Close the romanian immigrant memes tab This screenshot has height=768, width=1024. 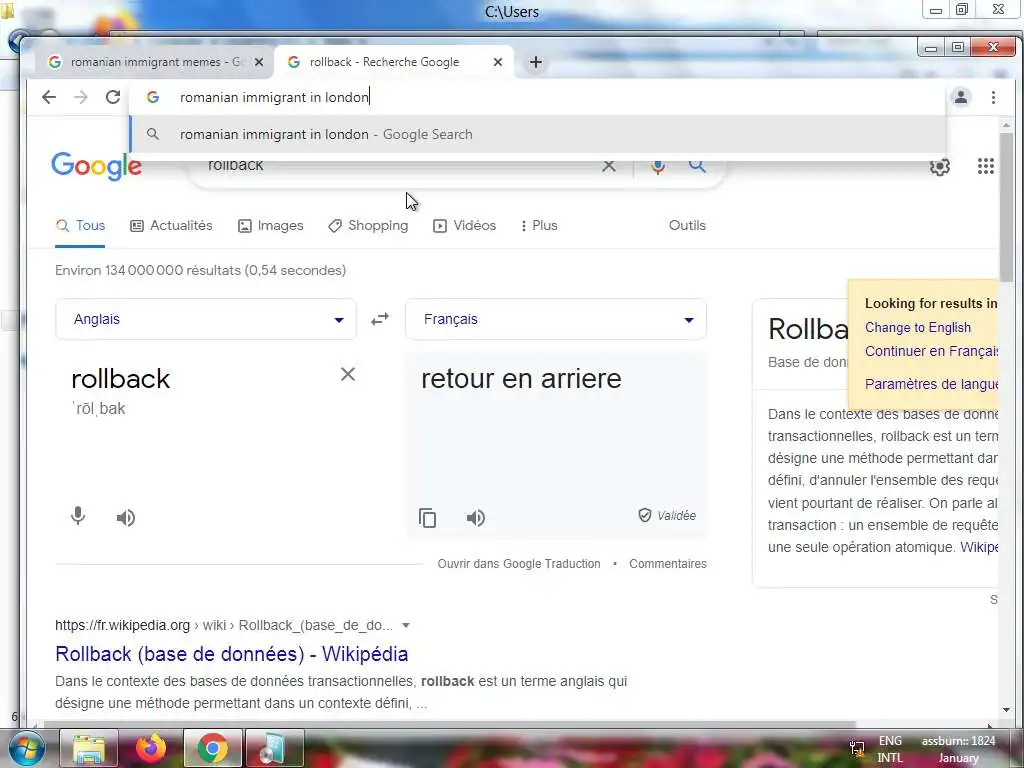pos(259,62)
